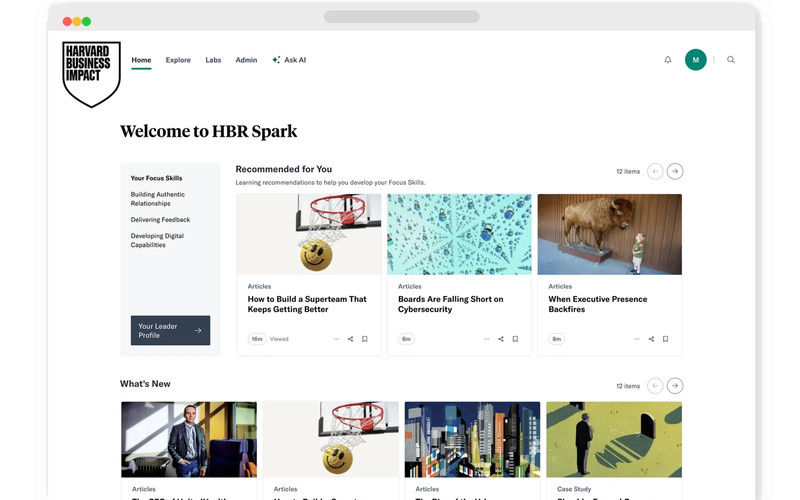Open the Admin tab
The image size is (800, 500).
(x=246, y=60)
